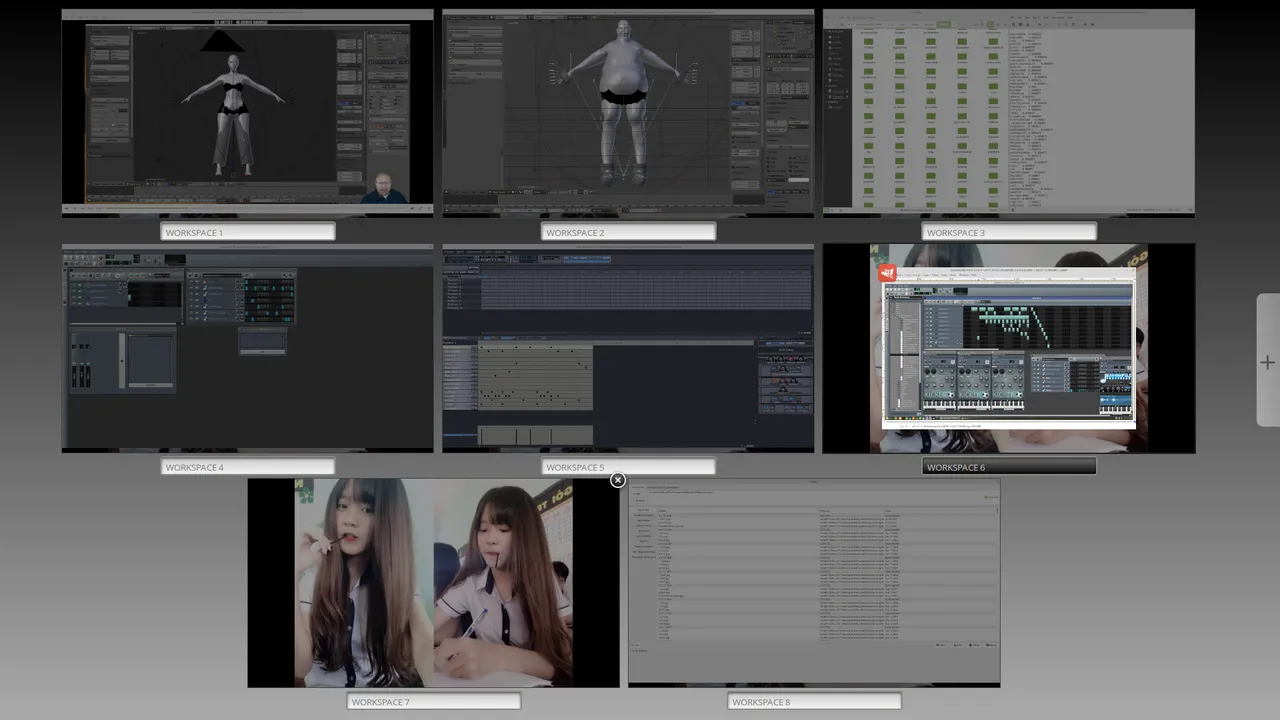
Task: Open the Workspace 6 thumbnail
Action: (x=1009, y=348)
